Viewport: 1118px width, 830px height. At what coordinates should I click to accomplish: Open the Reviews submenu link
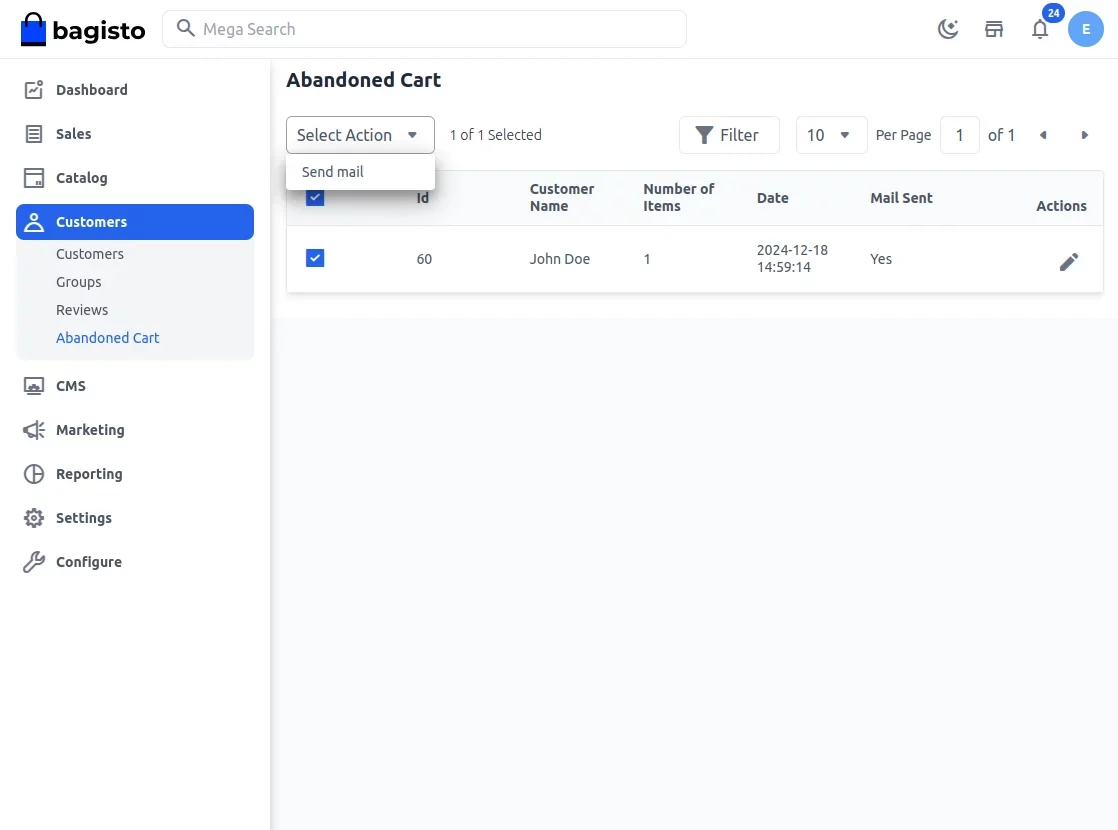(x=82, y=309)
